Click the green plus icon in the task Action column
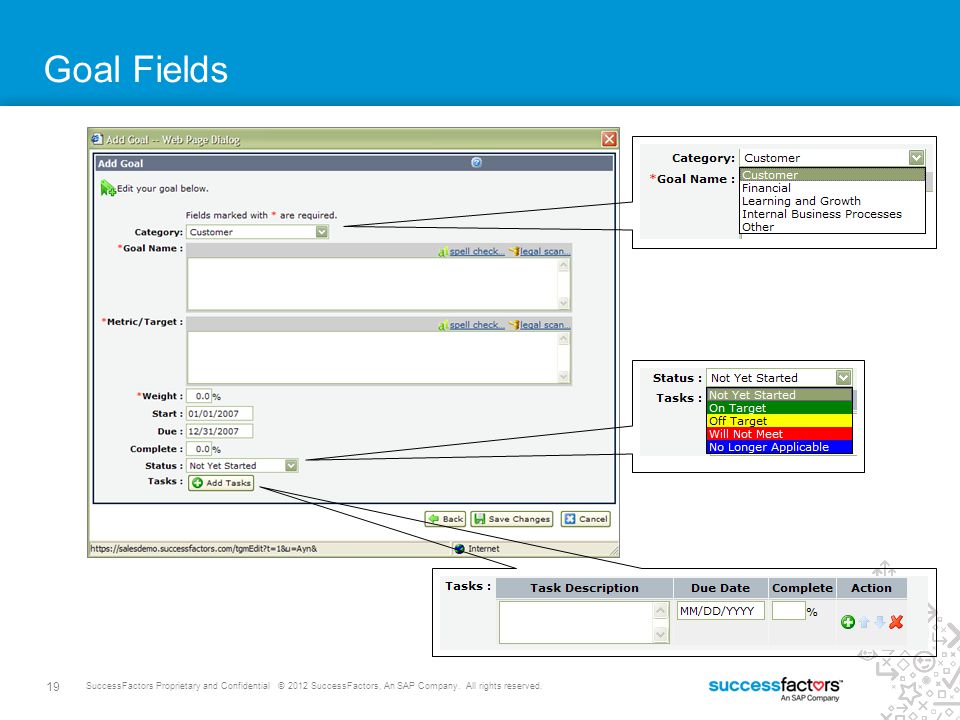The height and width of the screenshot is (720, 960). (847, 622)
